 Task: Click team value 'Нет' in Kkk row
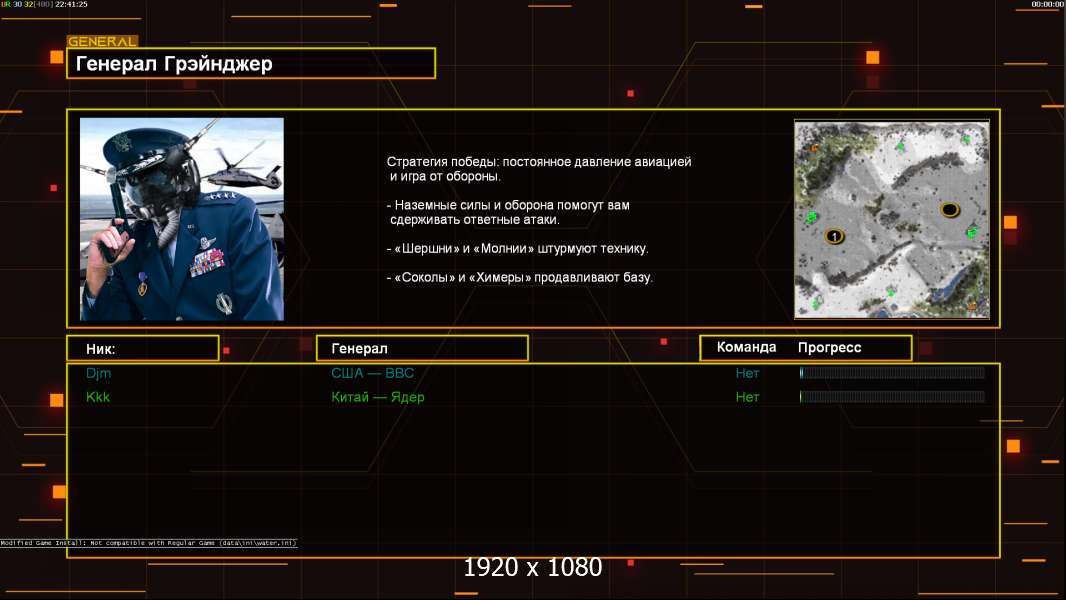747,398
